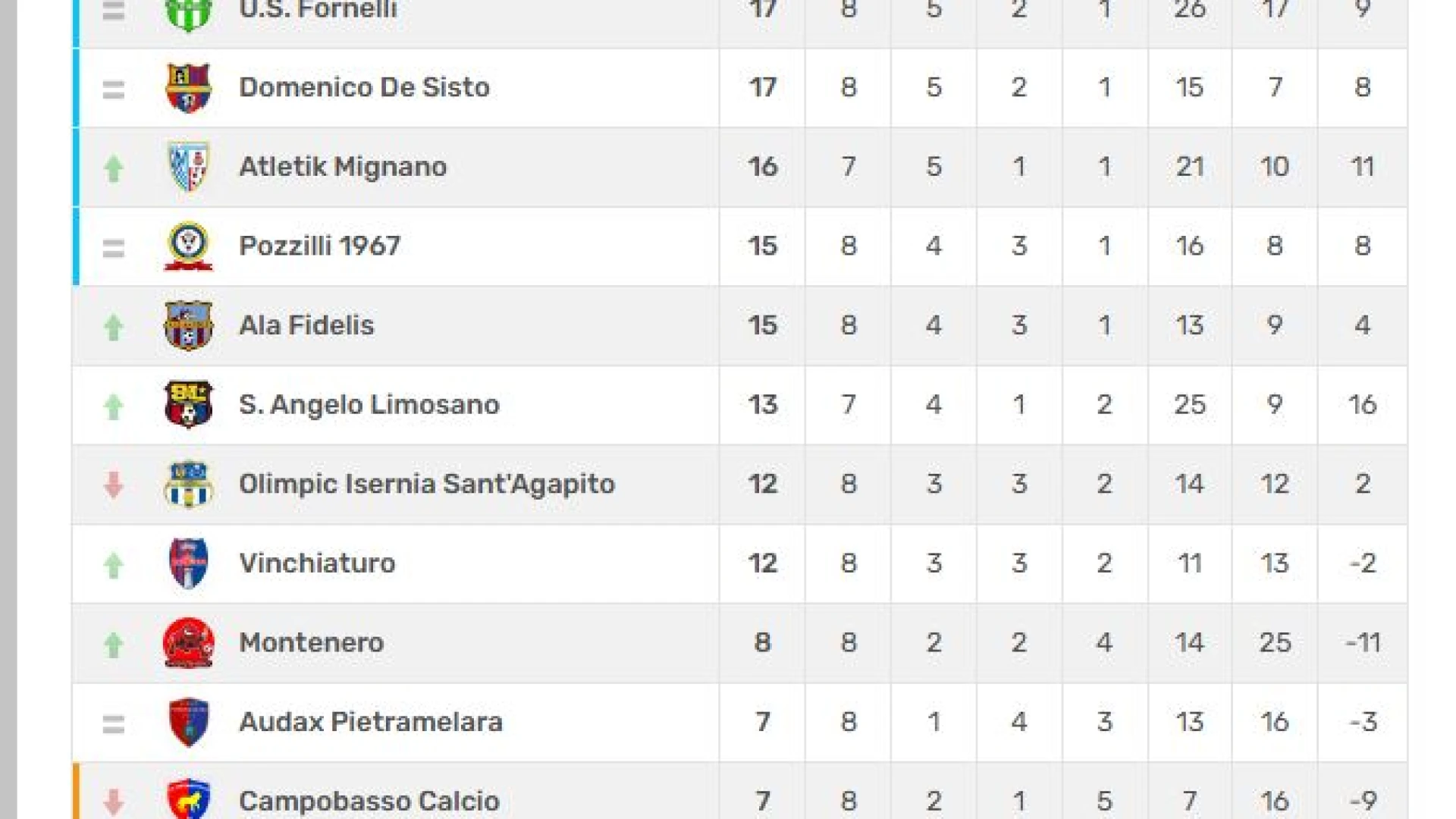Select the Audax Pietramelara team name
Viewport: 1456px width, 819px height.
[x=371, y=722]
